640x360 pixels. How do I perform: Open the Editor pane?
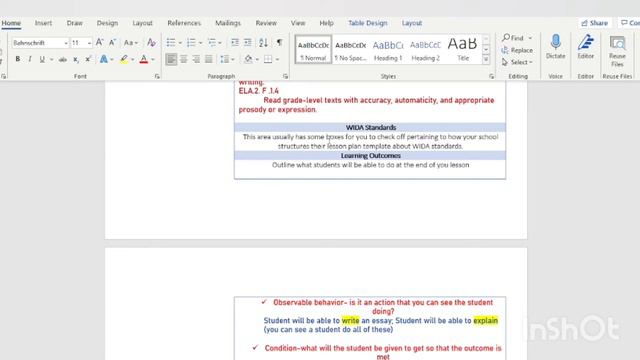click(x=586, y=47)
